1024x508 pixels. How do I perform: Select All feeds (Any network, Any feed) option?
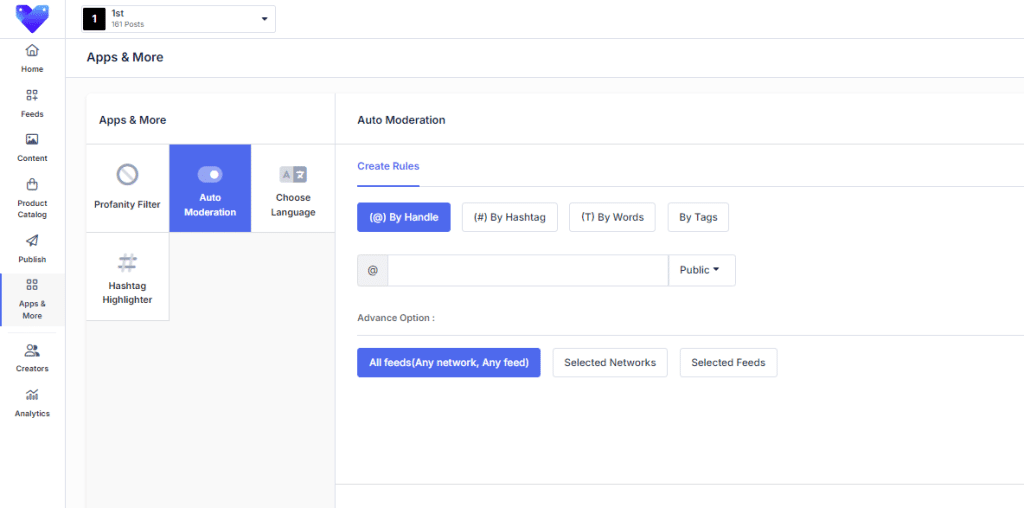[448, 363]
